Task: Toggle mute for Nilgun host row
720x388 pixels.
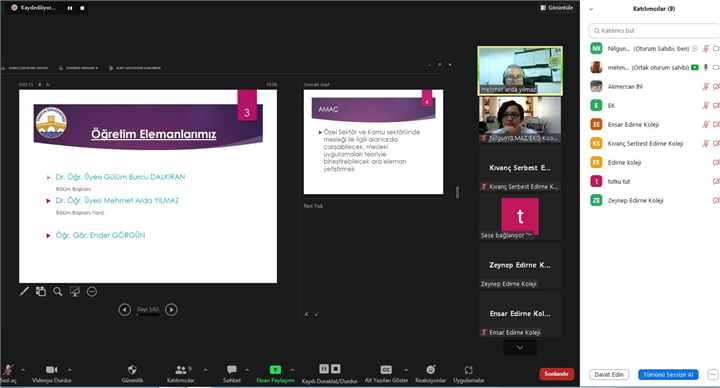Action: click(706, 48)
